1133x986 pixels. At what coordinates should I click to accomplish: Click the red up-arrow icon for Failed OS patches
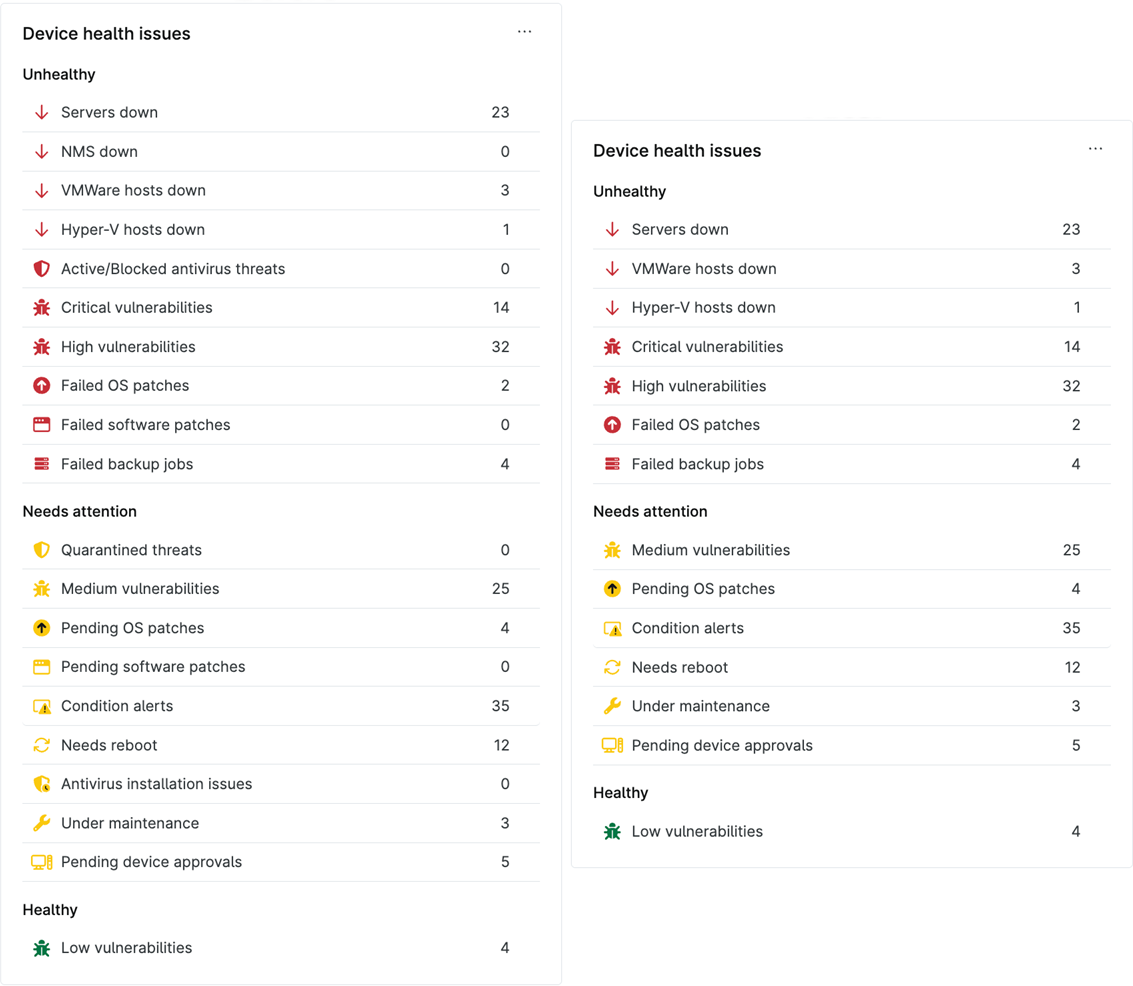click(41, 385)
